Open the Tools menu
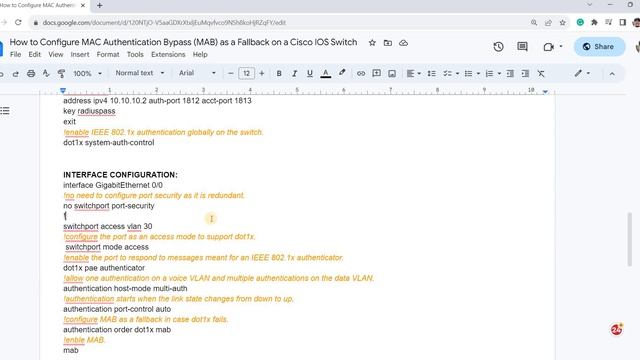 [135, 54]
